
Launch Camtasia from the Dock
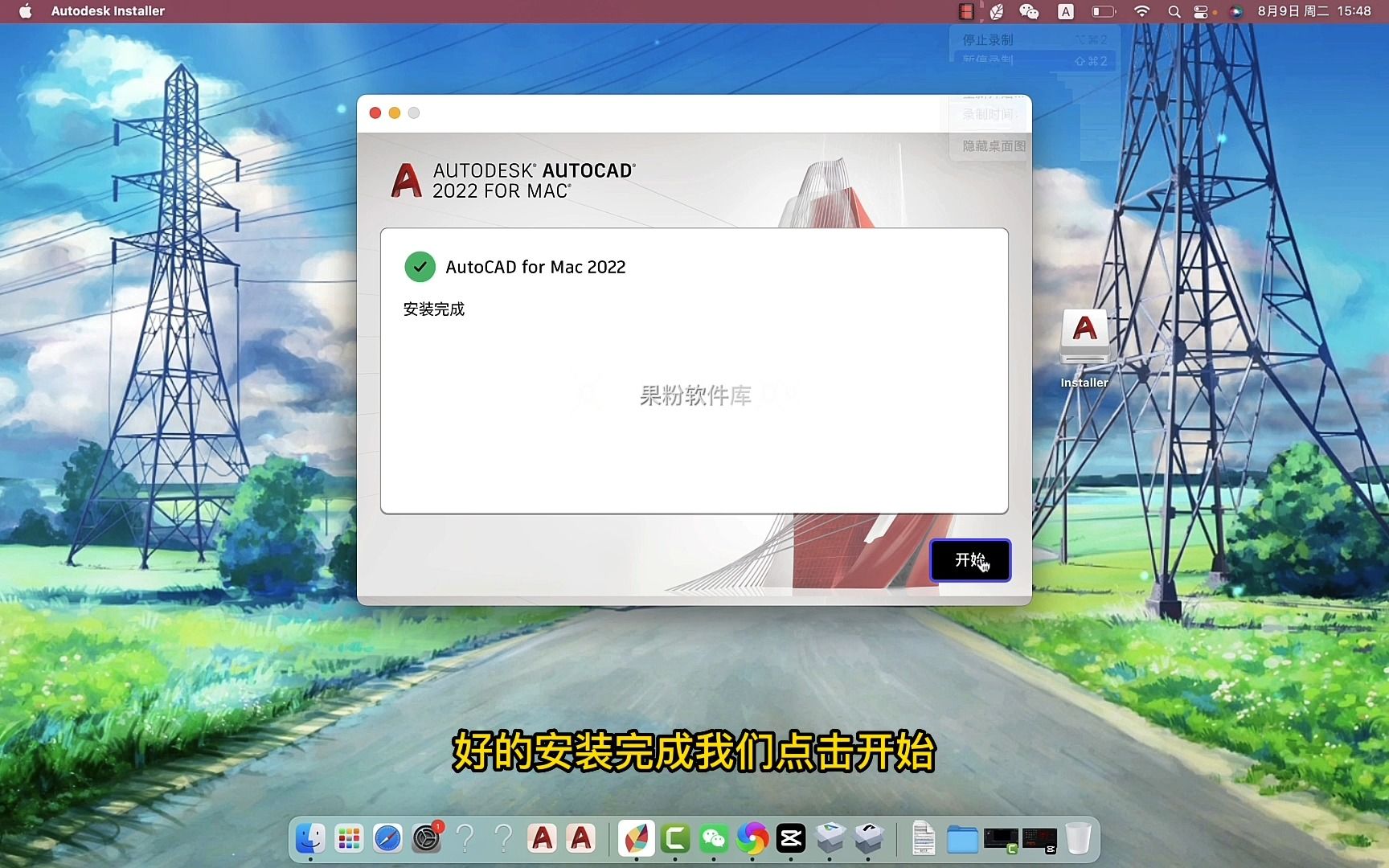tap(675, 838)
